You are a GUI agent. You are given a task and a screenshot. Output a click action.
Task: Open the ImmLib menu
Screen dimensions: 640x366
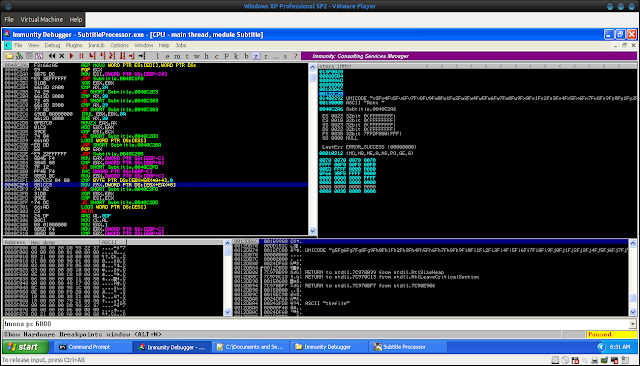point(96,45)
